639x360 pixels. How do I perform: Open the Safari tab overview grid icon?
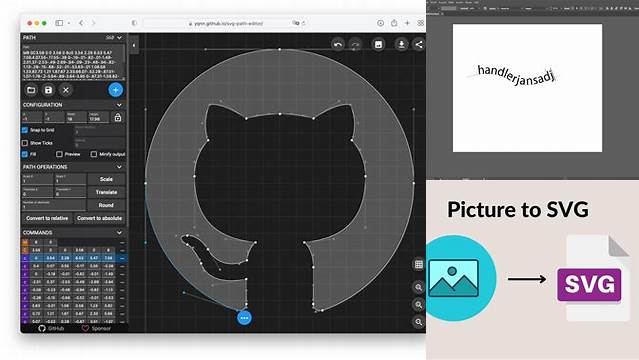(x=420, y=23)
